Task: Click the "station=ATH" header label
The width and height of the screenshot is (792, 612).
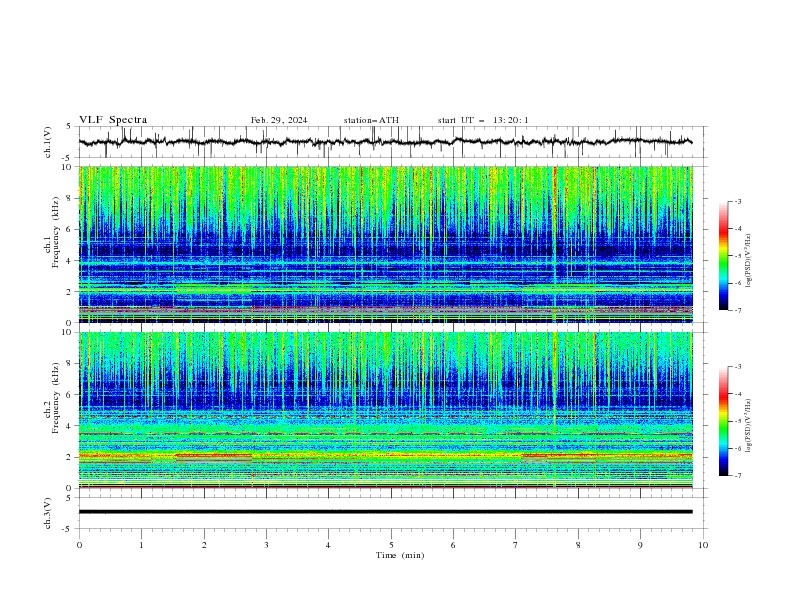Action: coord(371,120)
